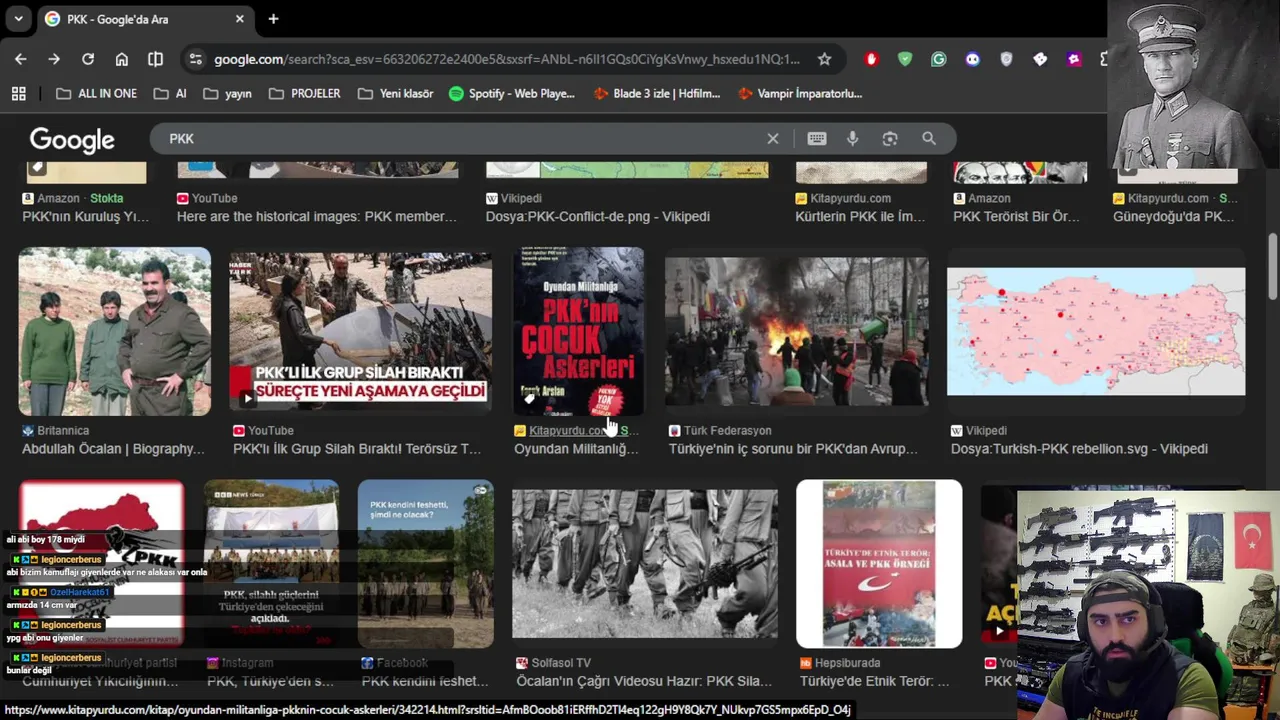This screenshot has width=1280, height=720.
Task: Reload the current page
Action: point(88,59)
